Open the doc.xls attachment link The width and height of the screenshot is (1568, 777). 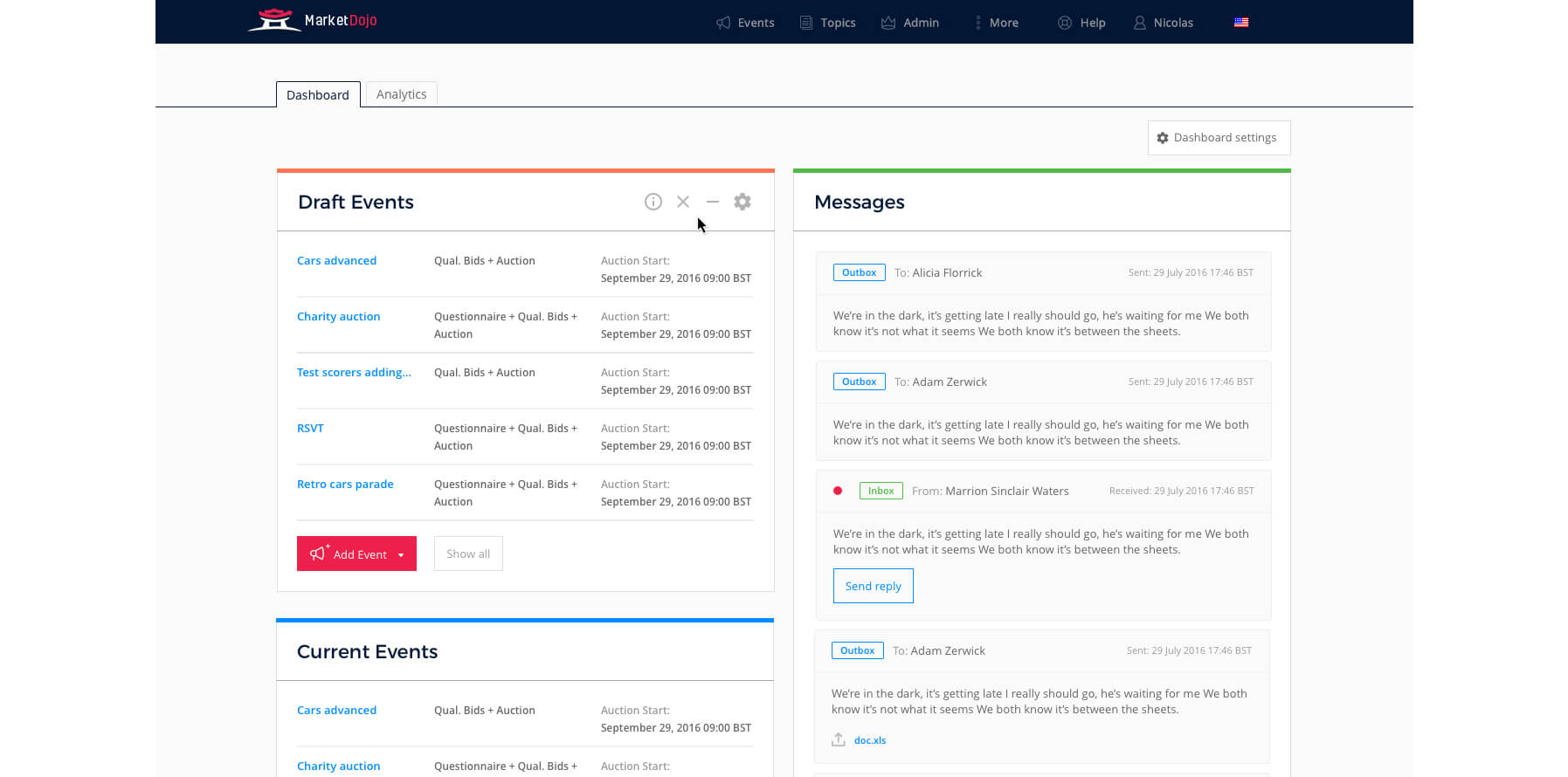(x=870, y=740)
